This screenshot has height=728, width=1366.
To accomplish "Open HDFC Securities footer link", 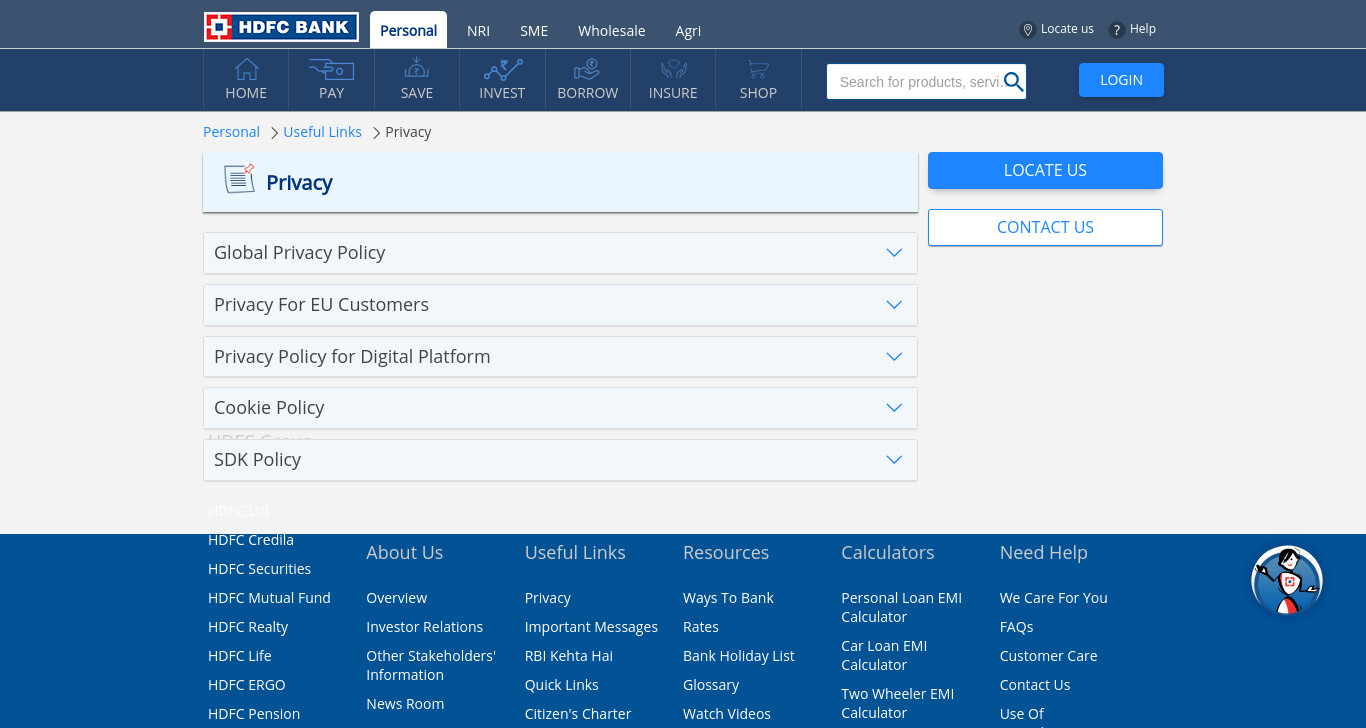I will click(x=259, y=569).
